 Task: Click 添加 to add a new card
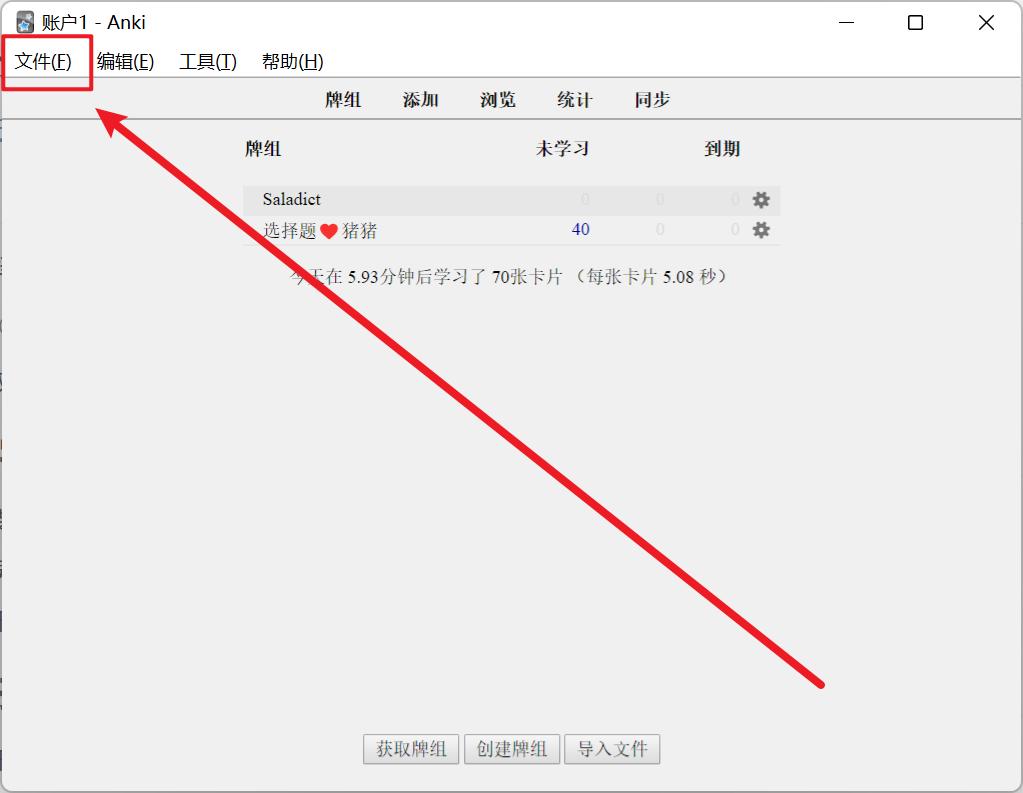(x=420, y=100)
